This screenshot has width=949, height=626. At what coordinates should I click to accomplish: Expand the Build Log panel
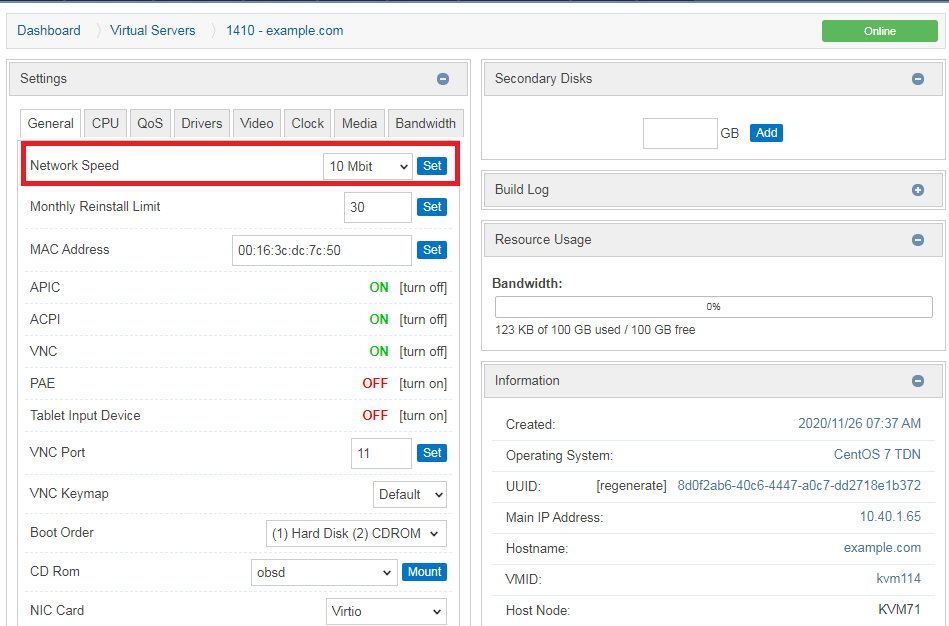pos(918,190)
